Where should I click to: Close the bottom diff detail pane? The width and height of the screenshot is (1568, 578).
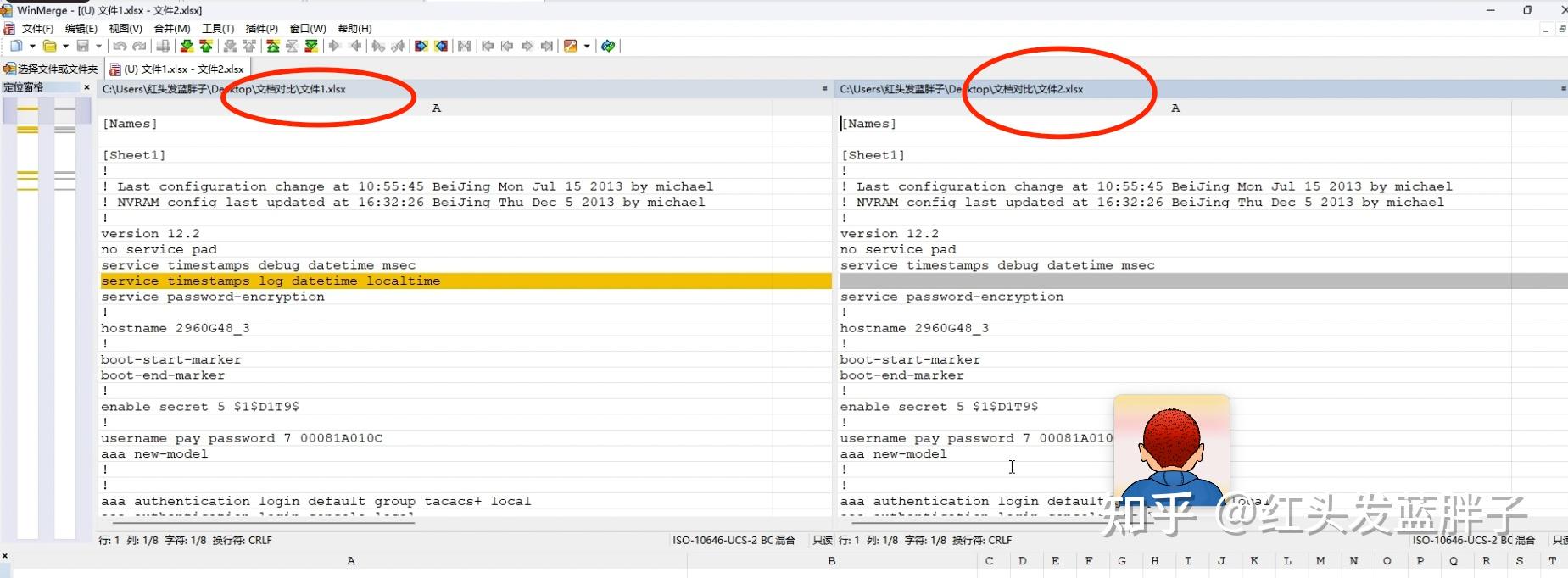coord(5,556)
